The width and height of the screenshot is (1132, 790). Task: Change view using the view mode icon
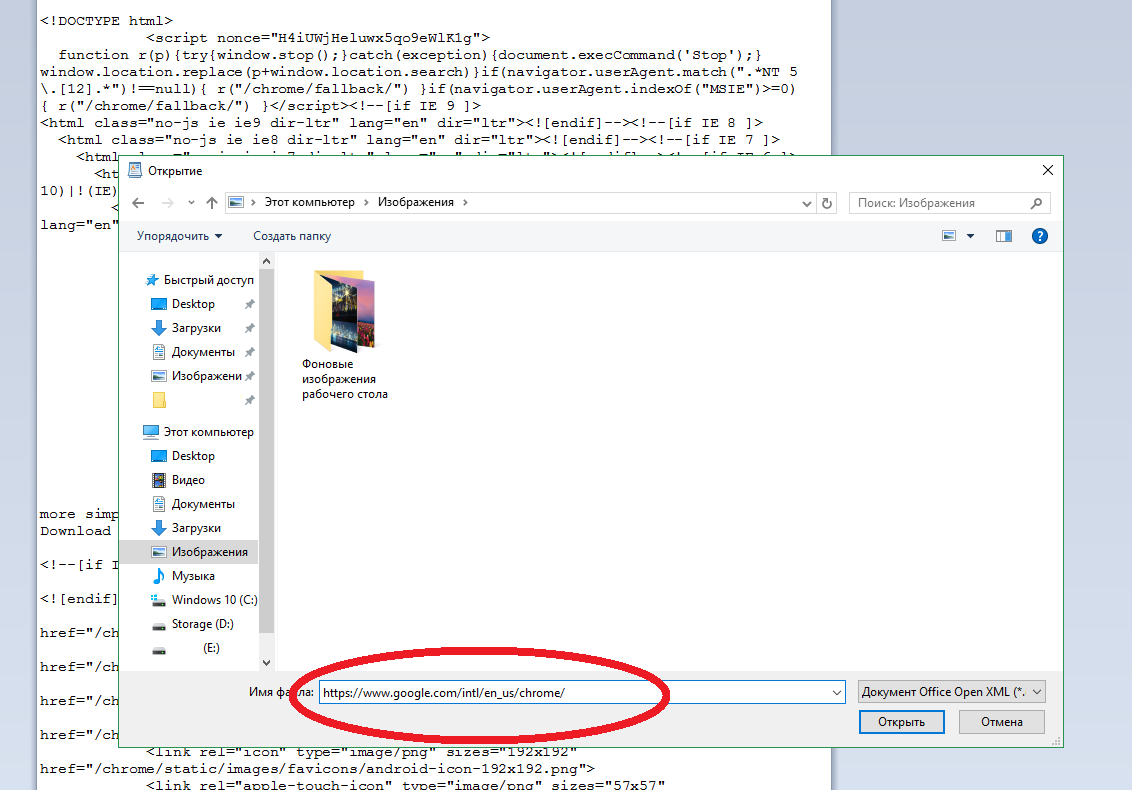coord(949,236)
